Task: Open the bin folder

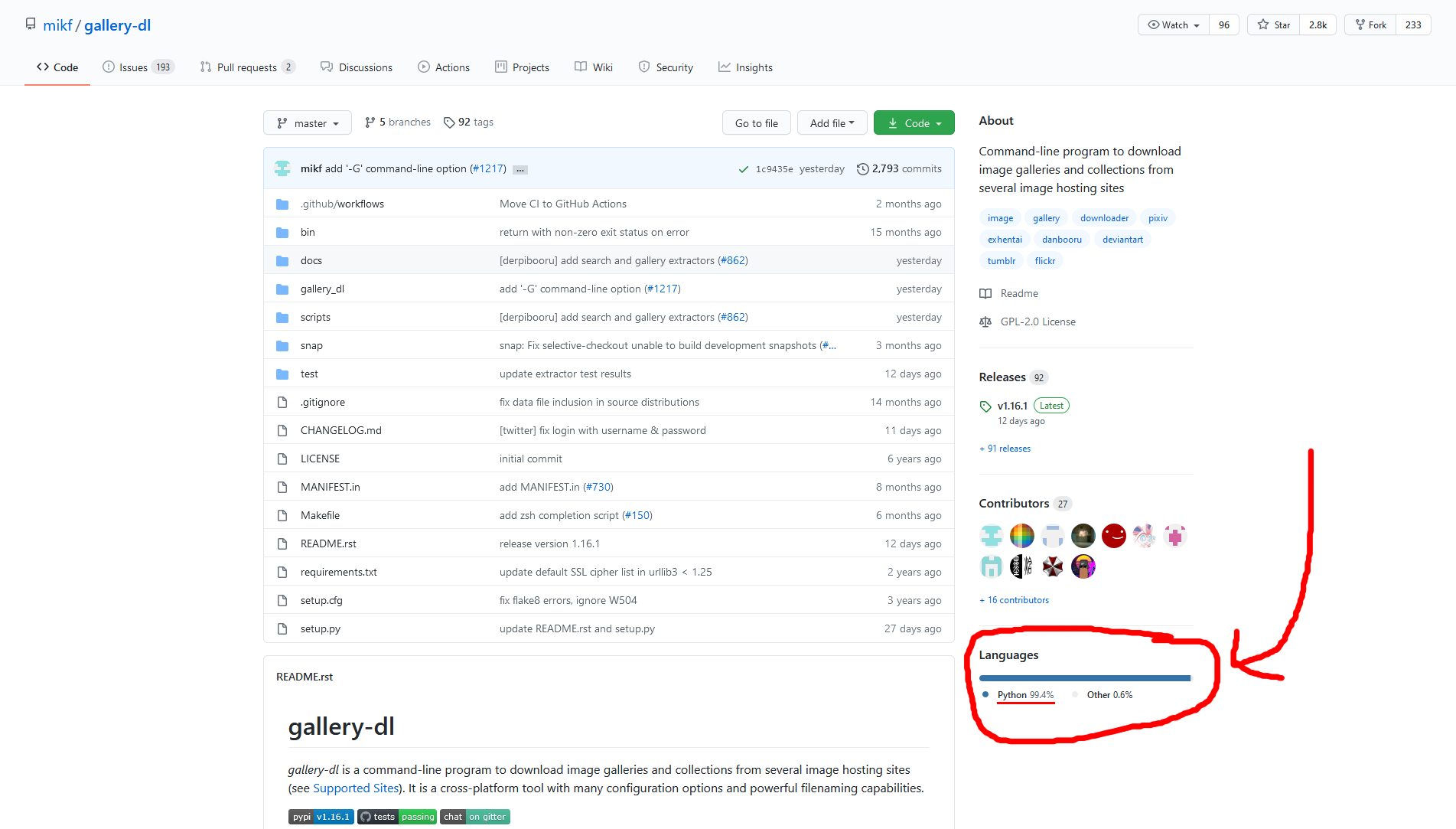Action: click(x=308, y=232)
